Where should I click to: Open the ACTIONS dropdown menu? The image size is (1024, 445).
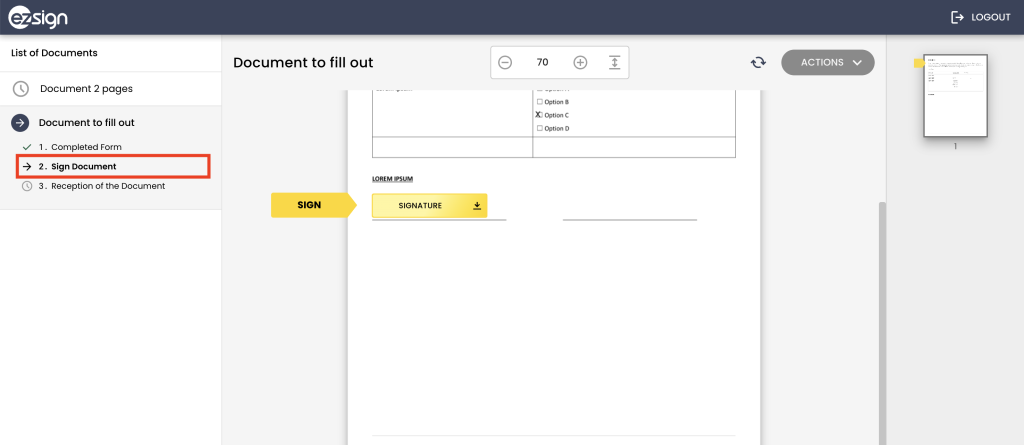pyautogui.click(x=827, y=62)
